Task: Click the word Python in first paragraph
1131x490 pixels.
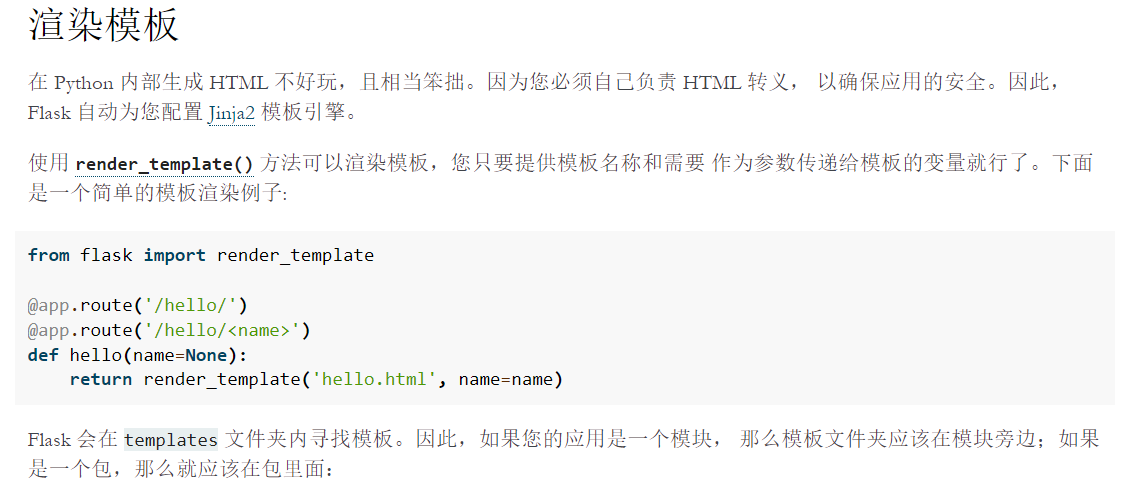Action: [x=84, y=83]
